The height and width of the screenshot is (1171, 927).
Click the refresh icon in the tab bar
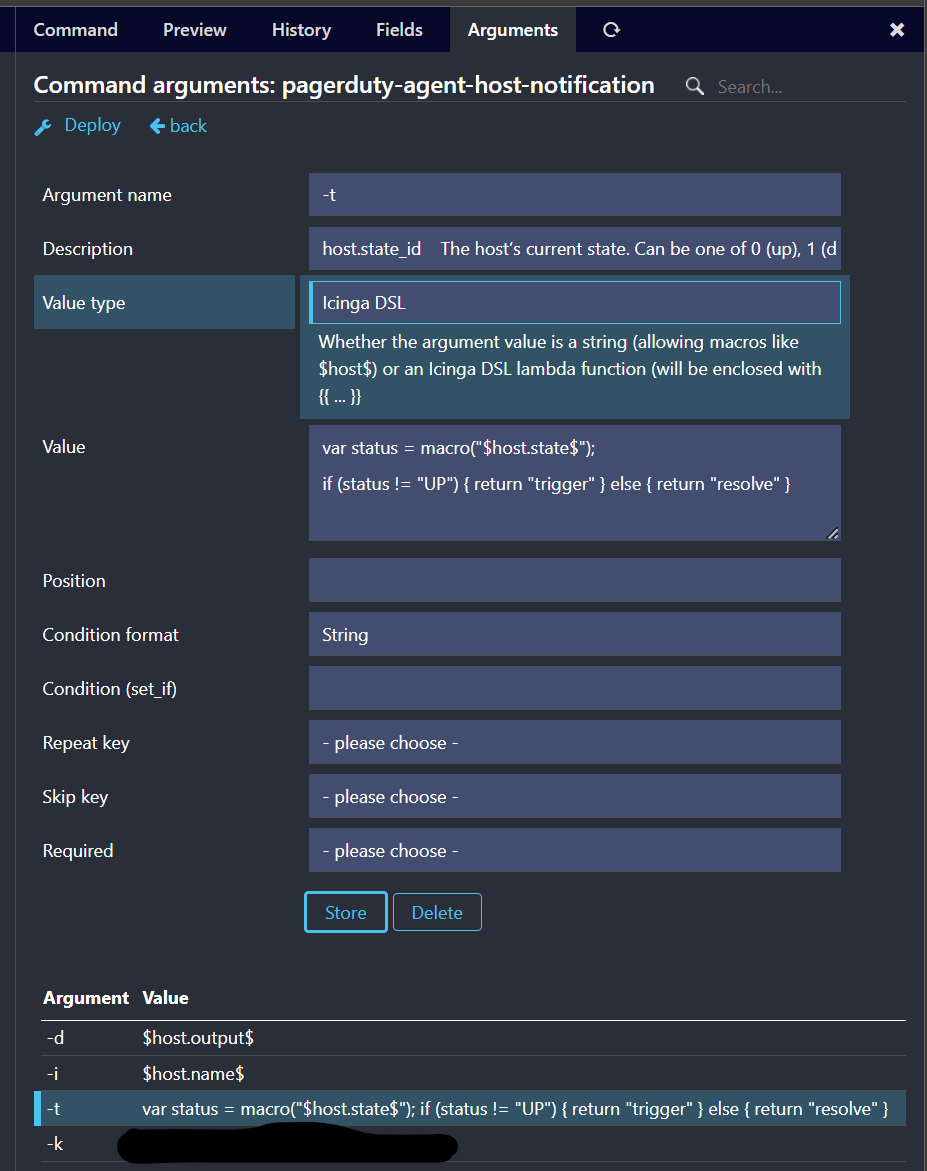[611, 30]
